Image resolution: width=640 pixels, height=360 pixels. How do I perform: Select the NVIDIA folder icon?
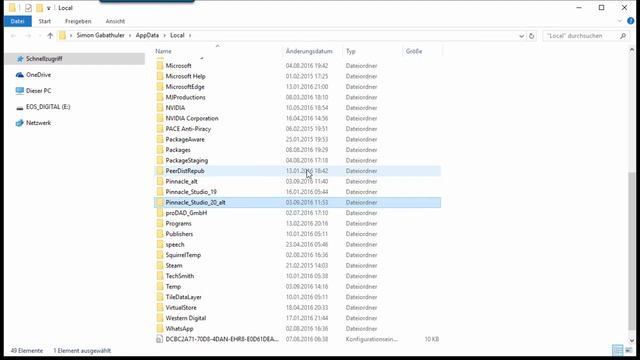[x=160, y=108]
